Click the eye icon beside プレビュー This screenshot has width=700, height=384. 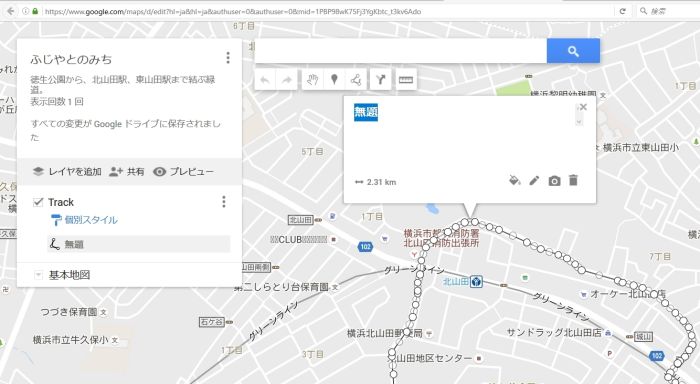pos(159,171)
